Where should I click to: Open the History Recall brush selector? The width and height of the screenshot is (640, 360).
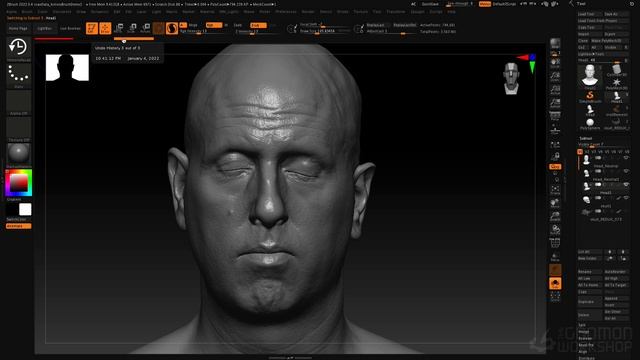18,48
